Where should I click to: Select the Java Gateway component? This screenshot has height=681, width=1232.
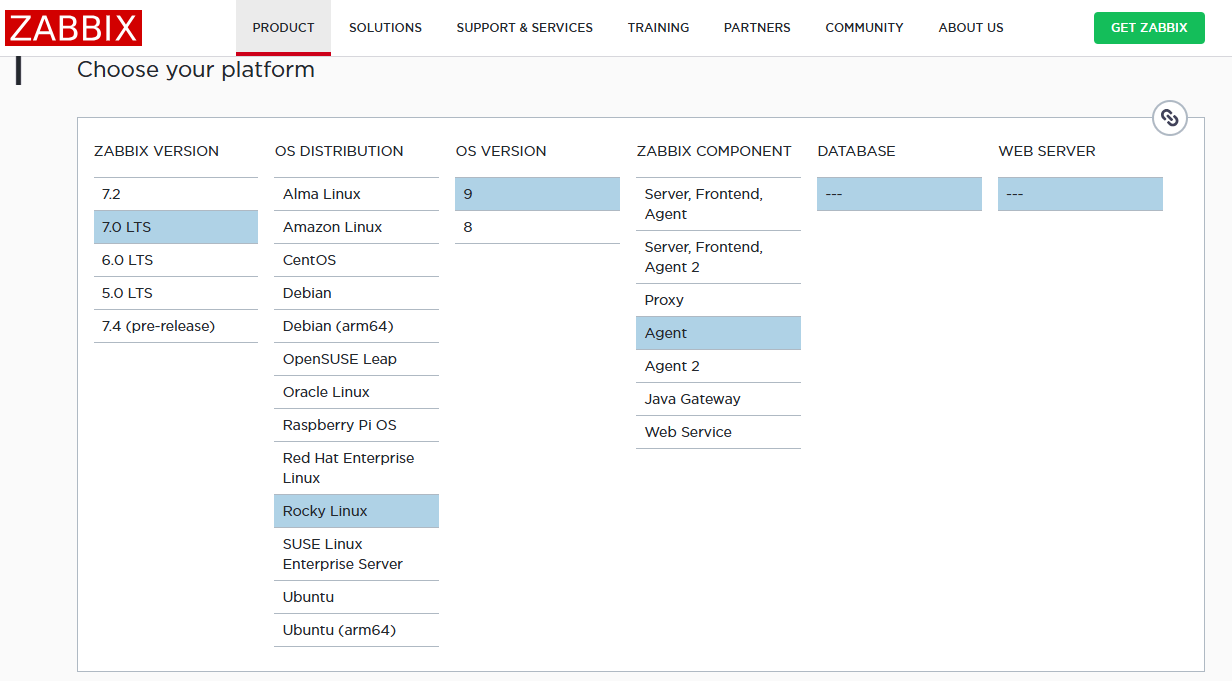coord(719,399)
